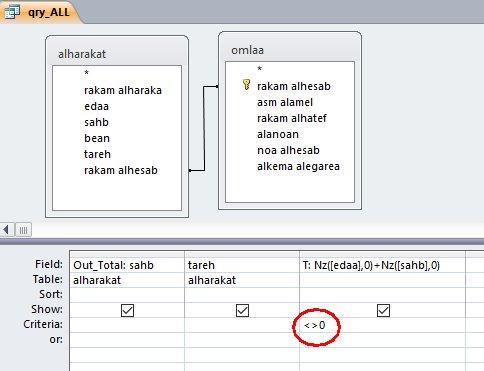Click the join line between the tables

pyautogui.click(x=204, y=128)
